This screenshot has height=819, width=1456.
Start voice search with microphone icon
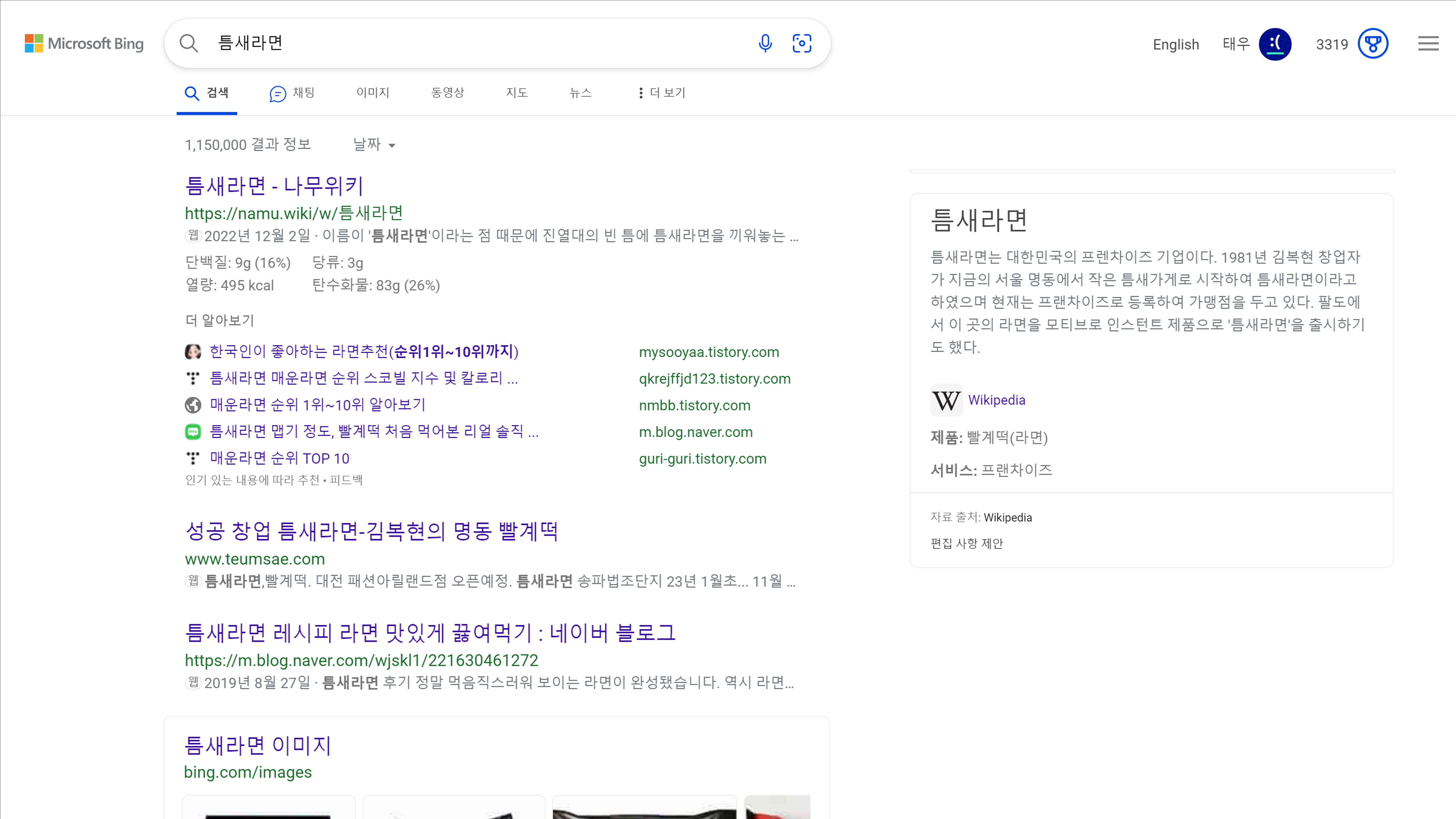pos(765,44)
